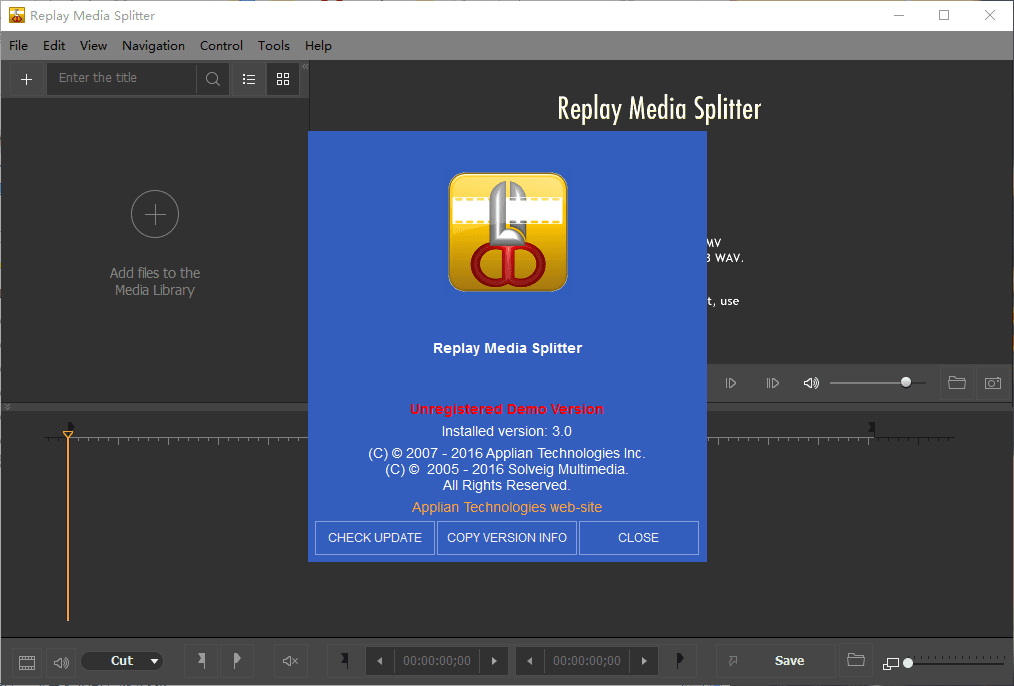
Task: Click the Save button
Action: [790, 661]
